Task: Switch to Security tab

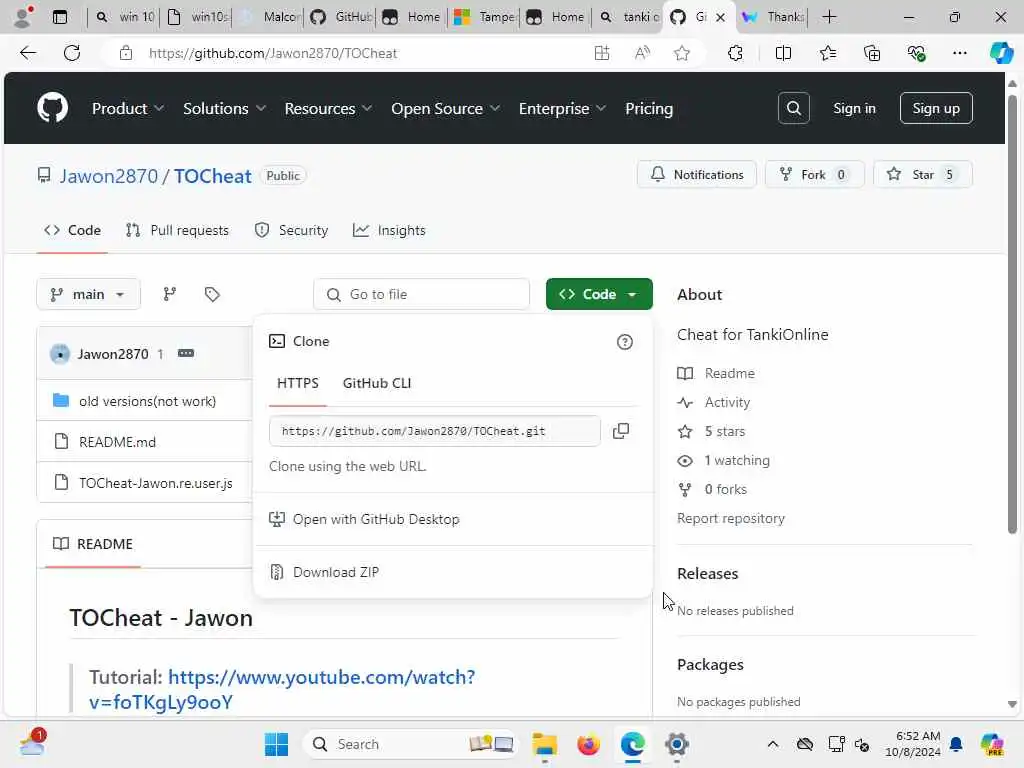Action: click(291, 231)
